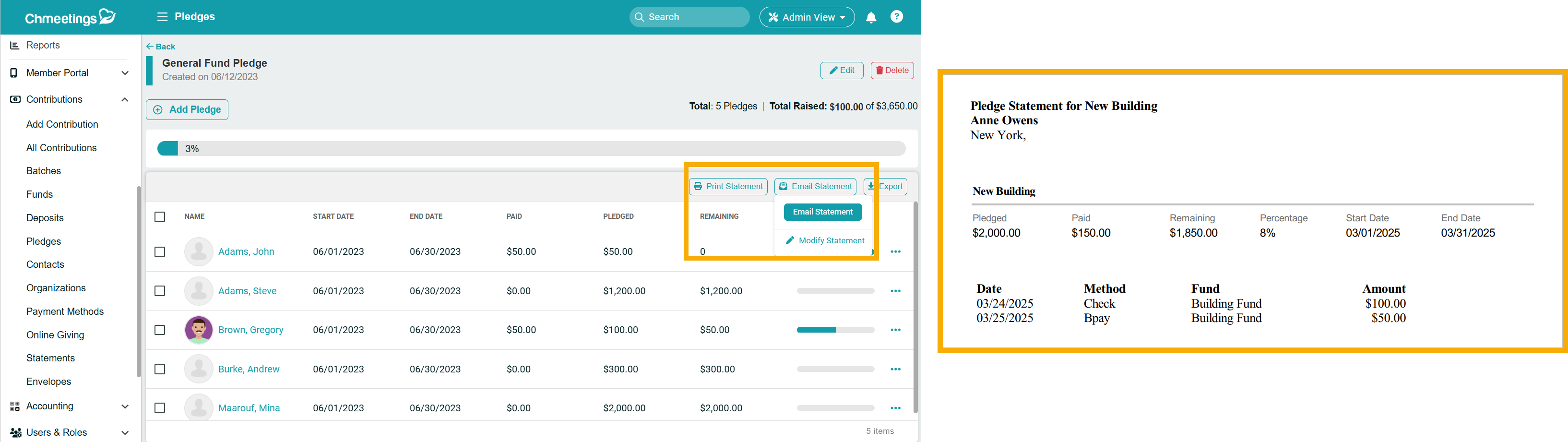The image size is (1568, 442).
Task: Click the Back link
Action: 161,46
